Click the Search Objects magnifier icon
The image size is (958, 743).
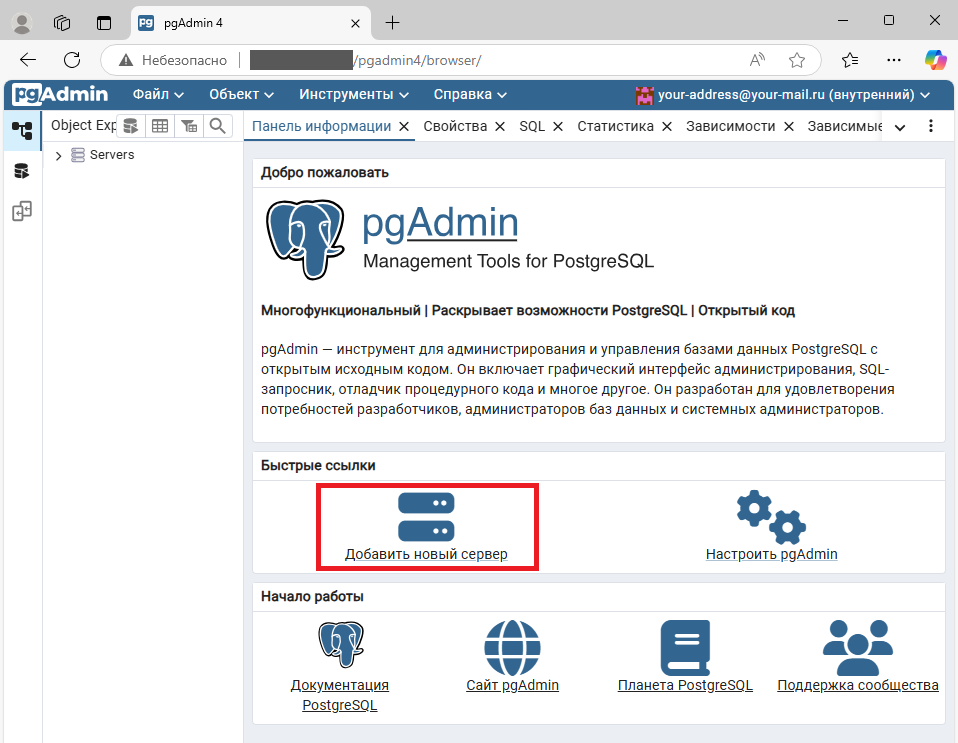point(218,126)
